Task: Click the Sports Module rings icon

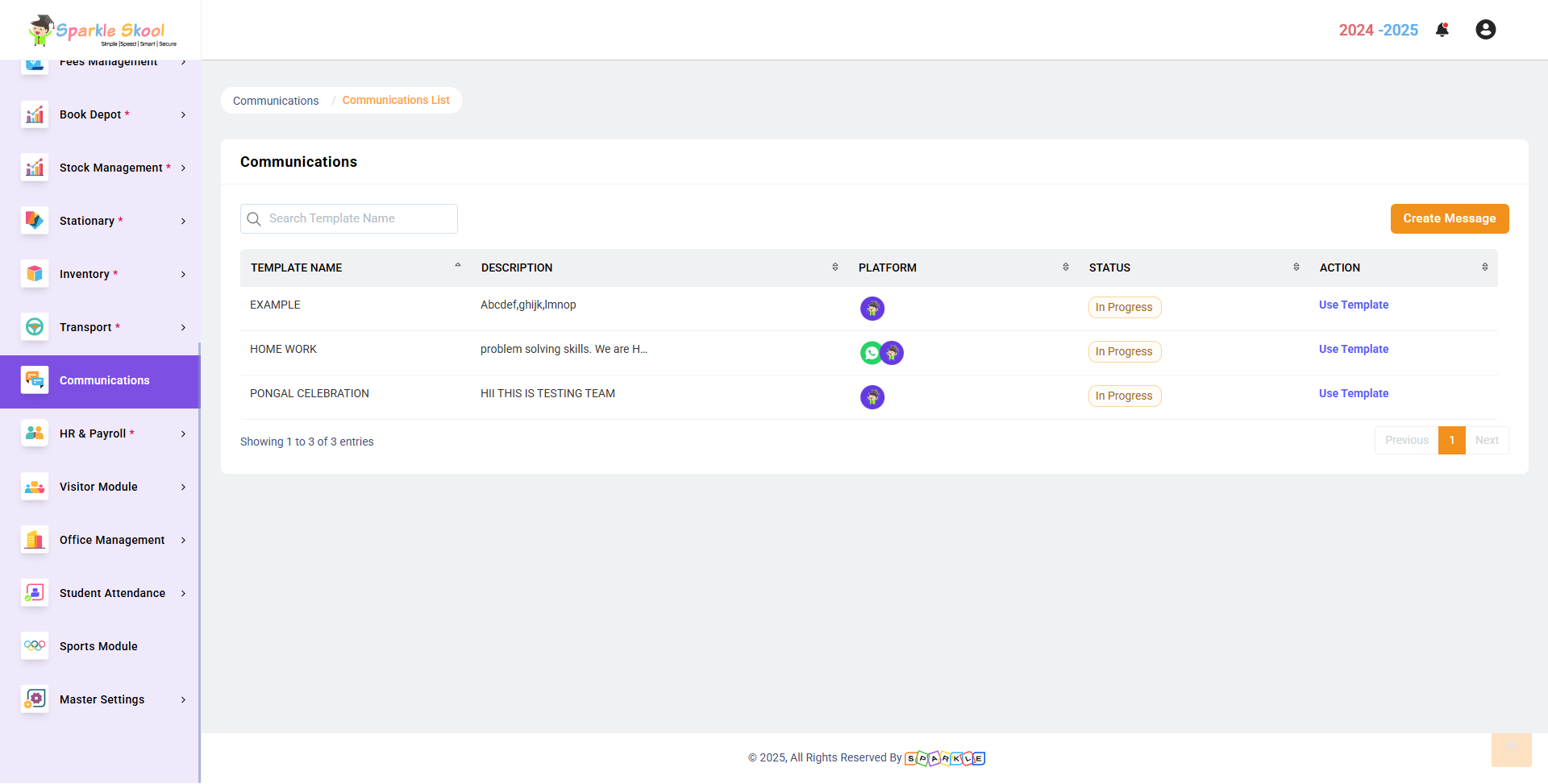Action: tap(35, 646)
